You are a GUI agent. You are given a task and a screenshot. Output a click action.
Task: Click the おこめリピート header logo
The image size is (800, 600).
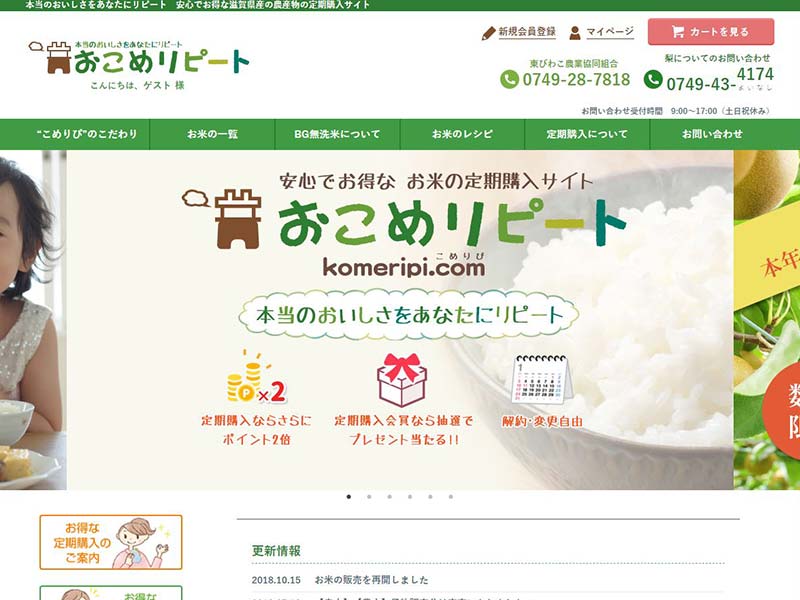pos(139,60)
